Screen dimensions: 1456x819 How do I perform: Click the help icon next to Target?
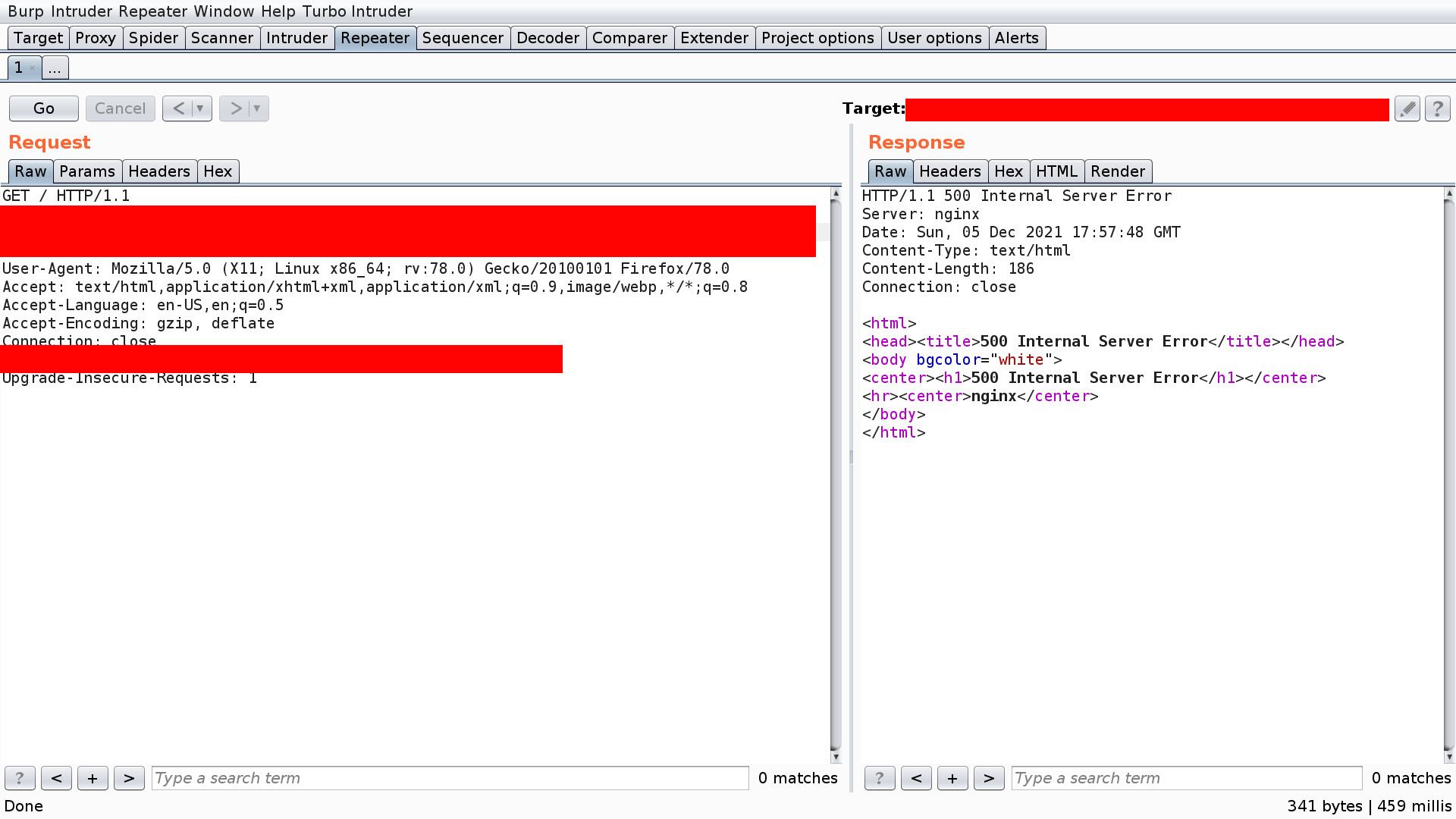coord(1437,108)
